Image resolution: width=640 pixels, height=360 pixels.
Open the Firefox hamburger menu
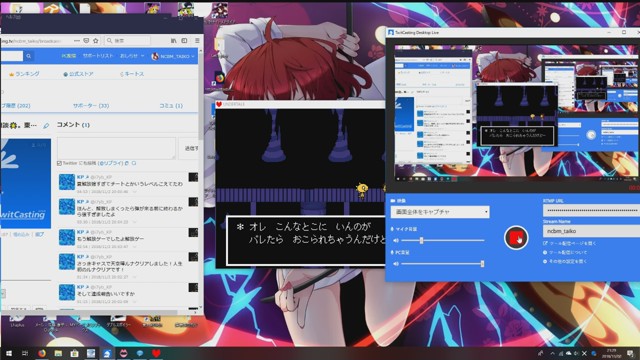coord(197,41)
